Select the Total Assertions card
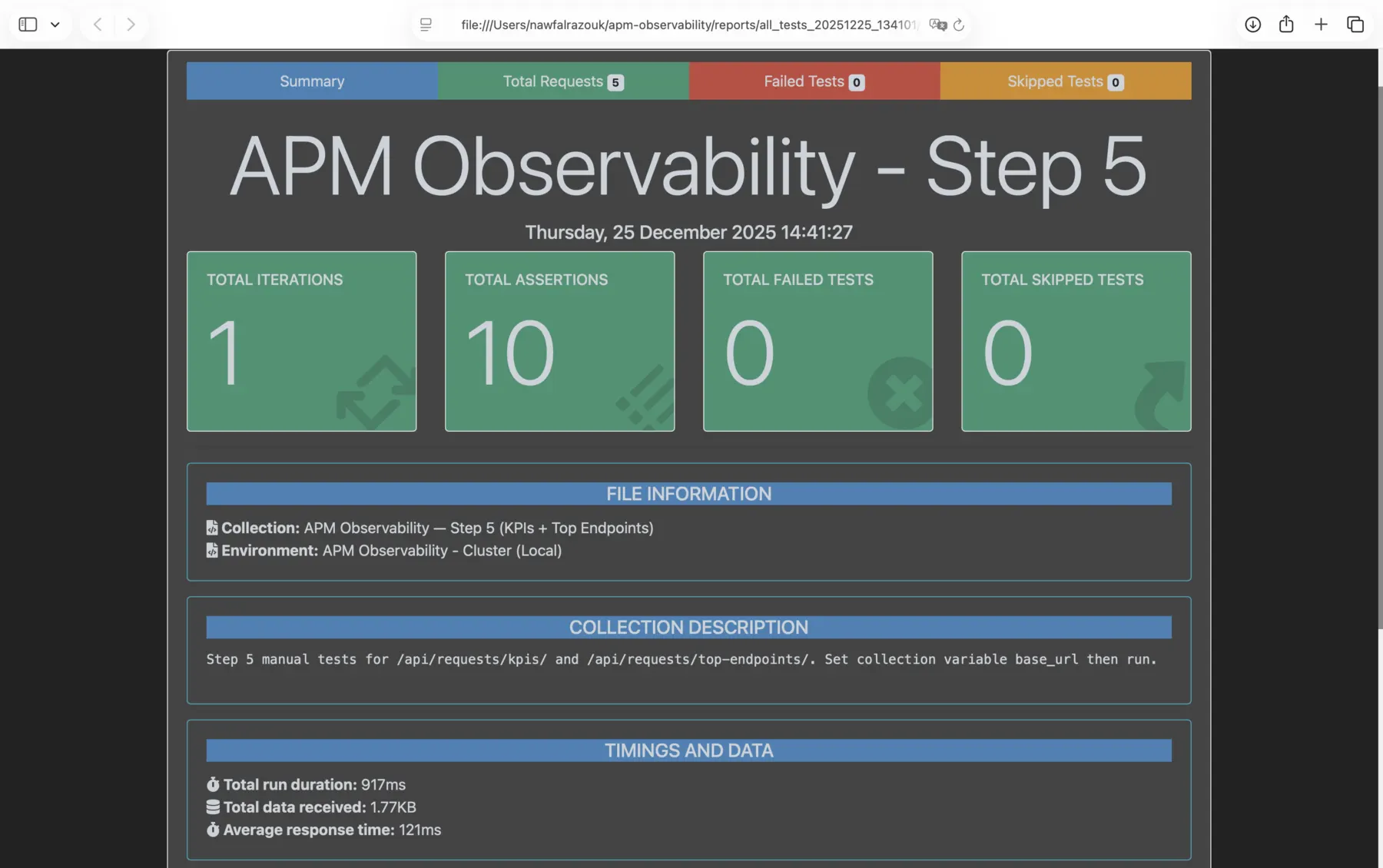 click(559, 341)
